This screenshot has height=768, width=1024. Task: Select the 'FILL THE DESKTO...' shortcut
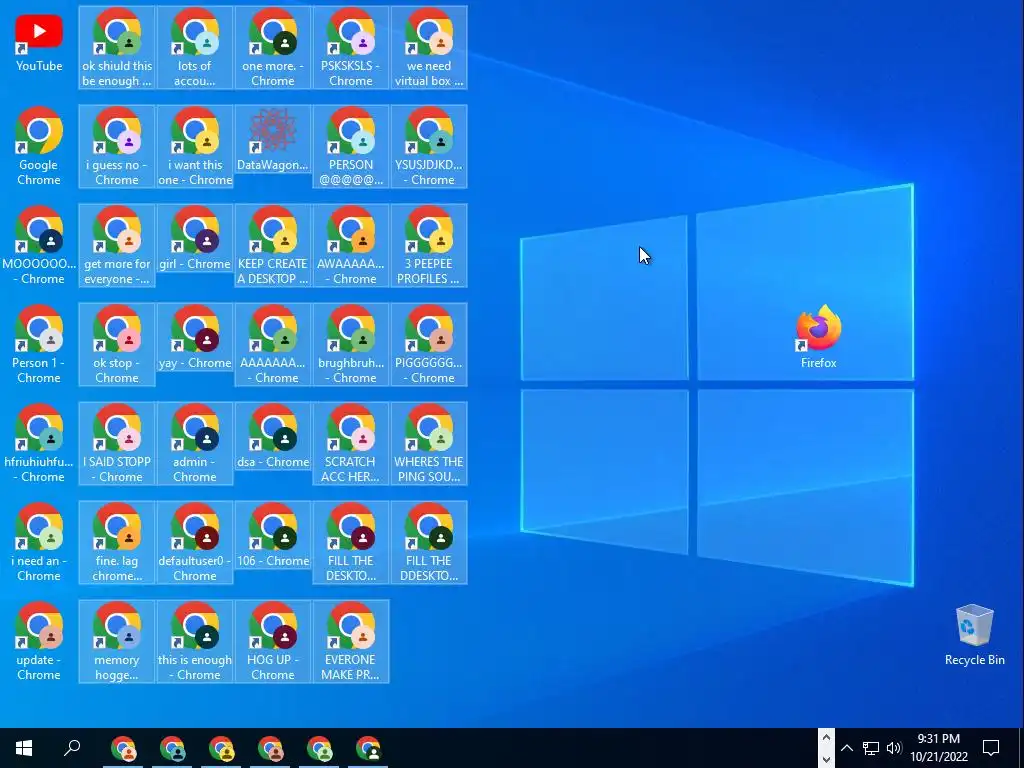(351, 542)
